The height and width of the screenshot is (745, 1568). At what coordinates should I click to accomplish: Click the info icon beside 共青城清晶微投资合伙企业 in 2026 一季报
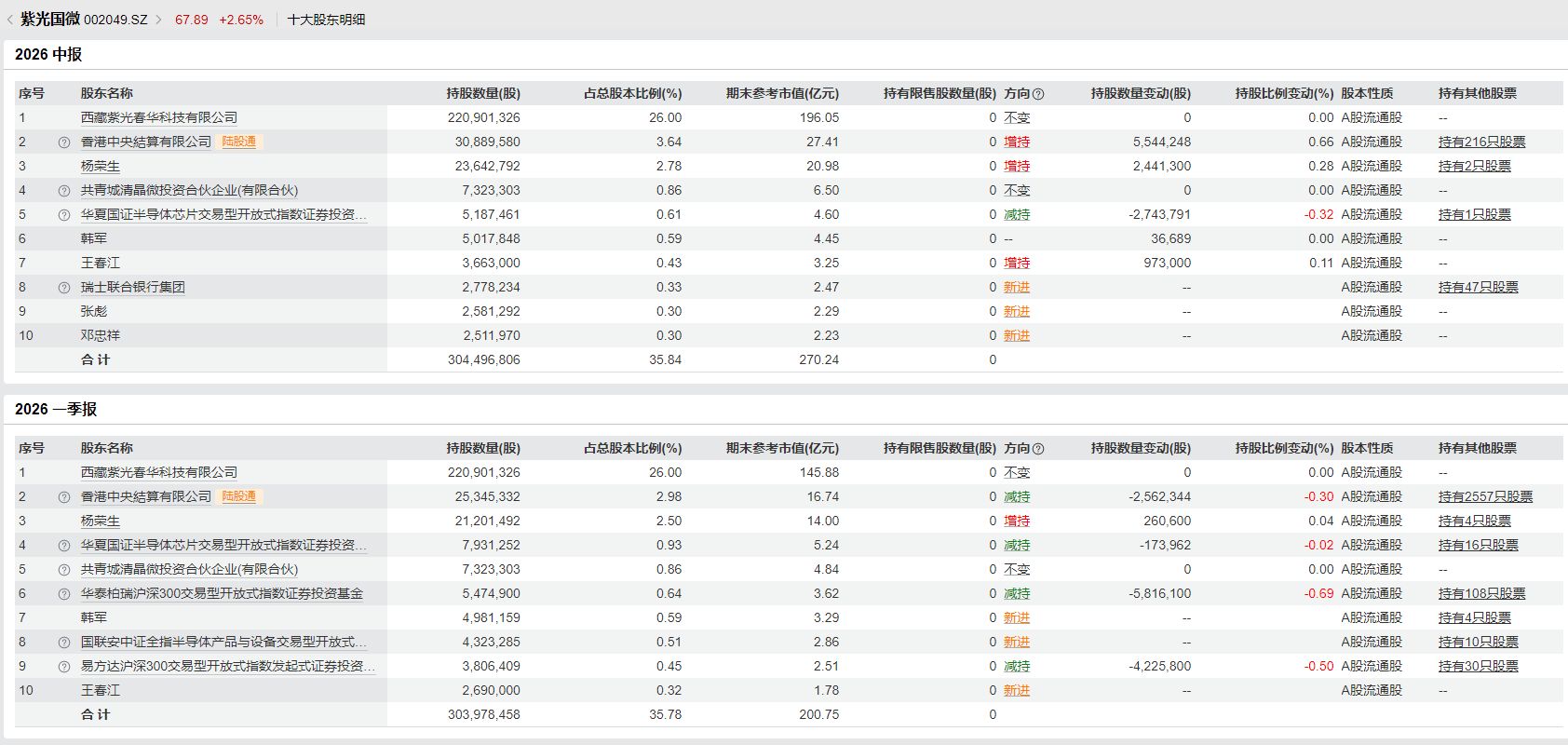pos(64,570)
